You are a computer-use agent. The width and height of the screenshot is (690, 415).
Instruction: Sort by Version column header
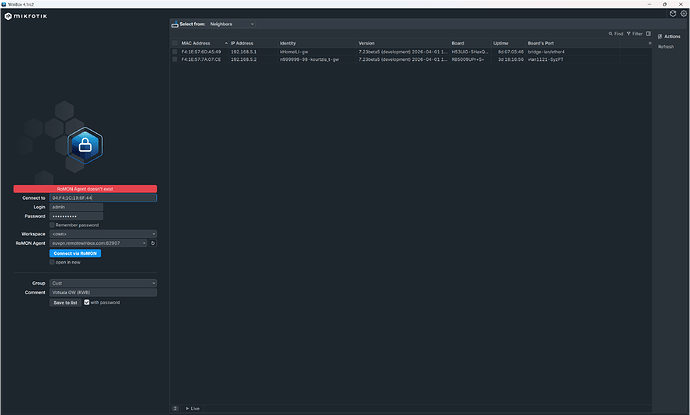(x=367, y=43)
